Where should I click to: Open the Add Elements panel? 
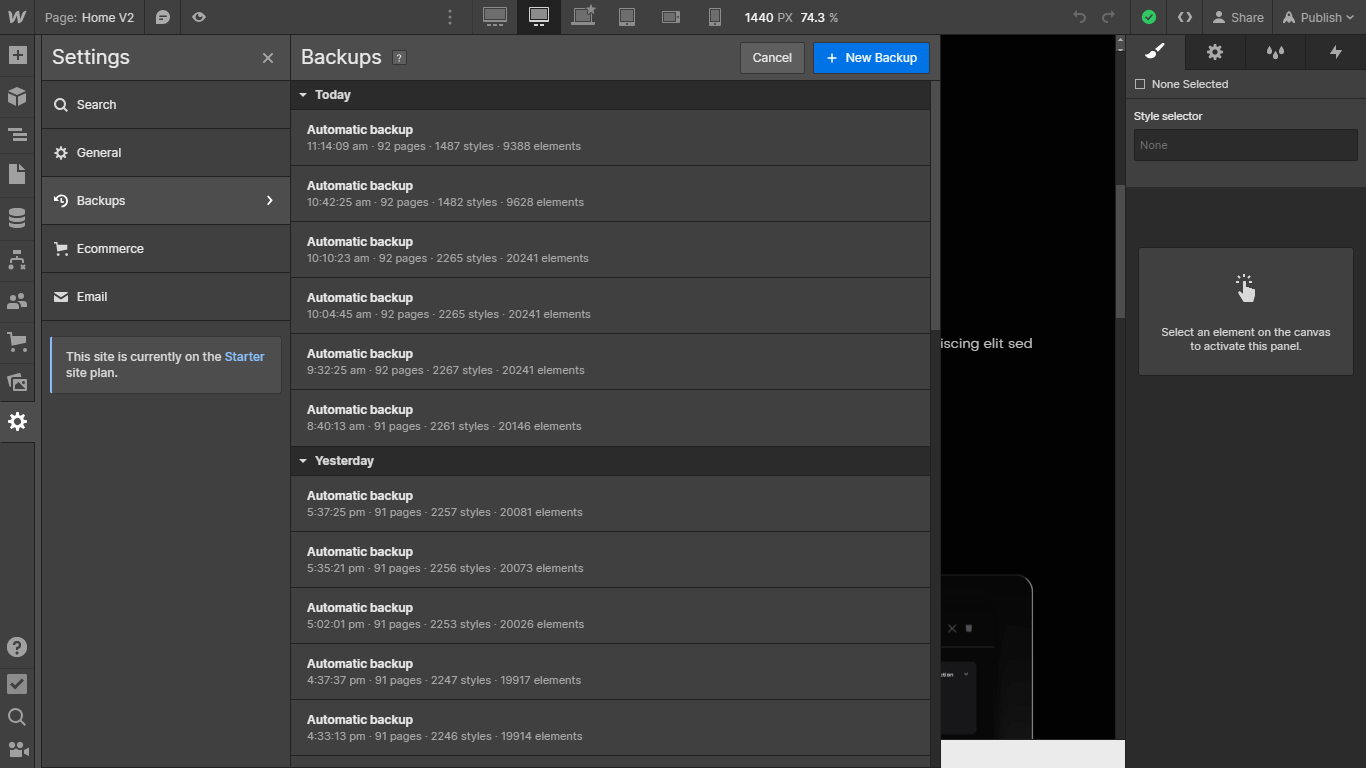(17, 55)
